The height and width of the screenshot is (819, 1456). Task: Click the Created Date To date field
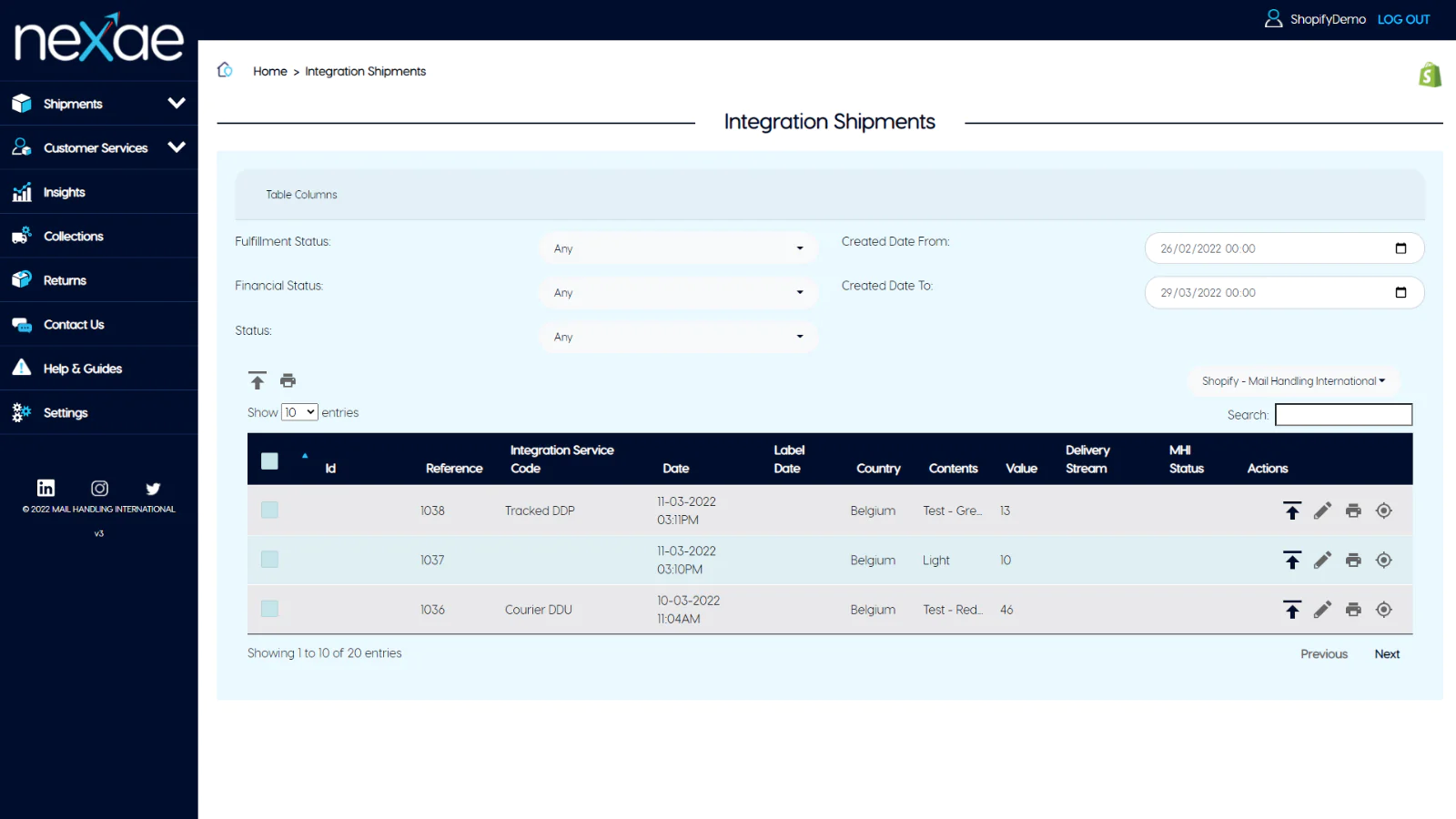click(1284, 292)
